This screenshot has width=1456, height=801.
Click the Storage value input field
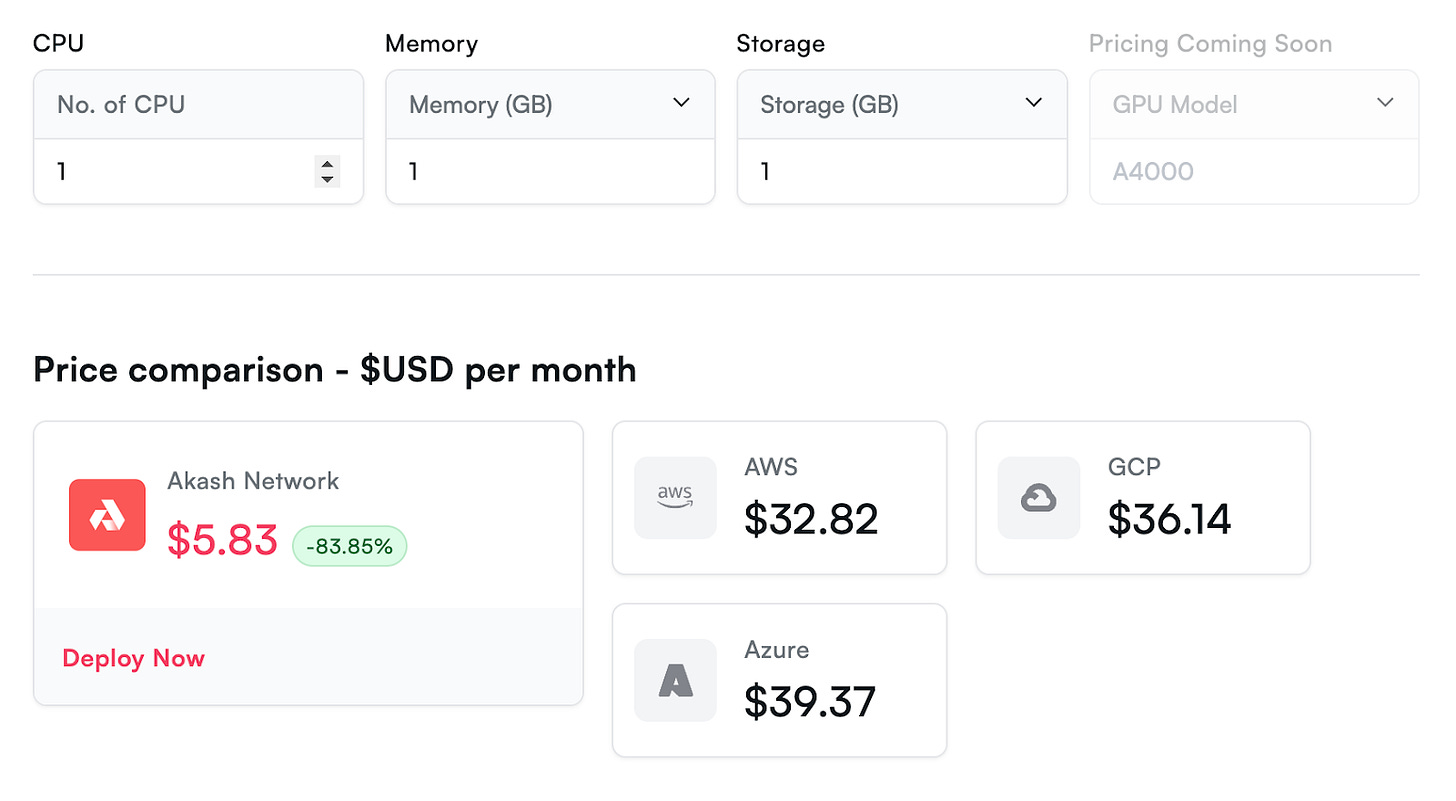901,172
